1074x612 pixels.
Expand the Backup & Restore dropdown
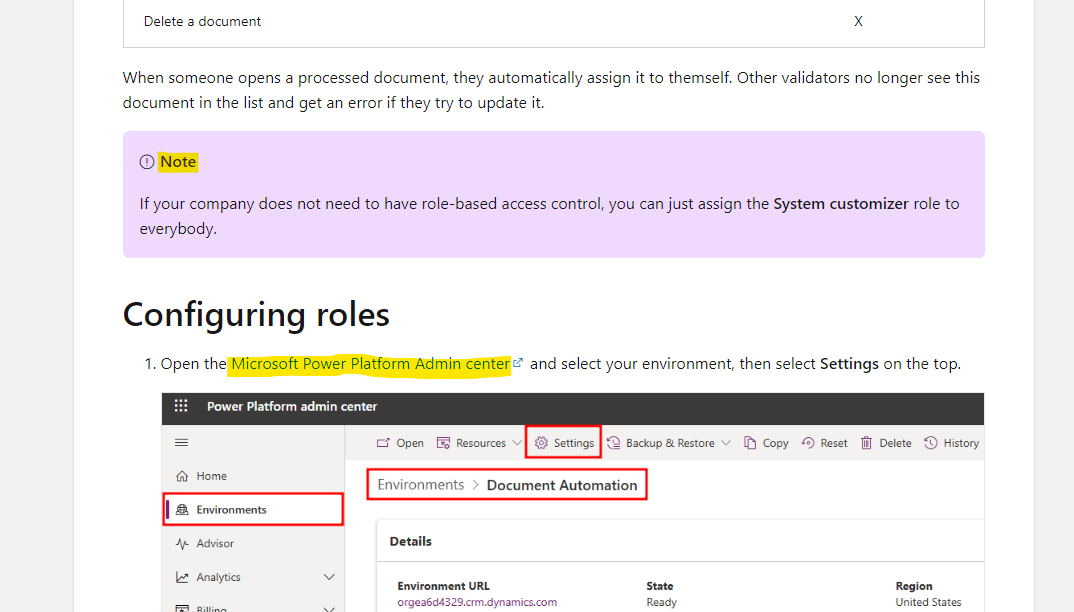coord(668,442)
